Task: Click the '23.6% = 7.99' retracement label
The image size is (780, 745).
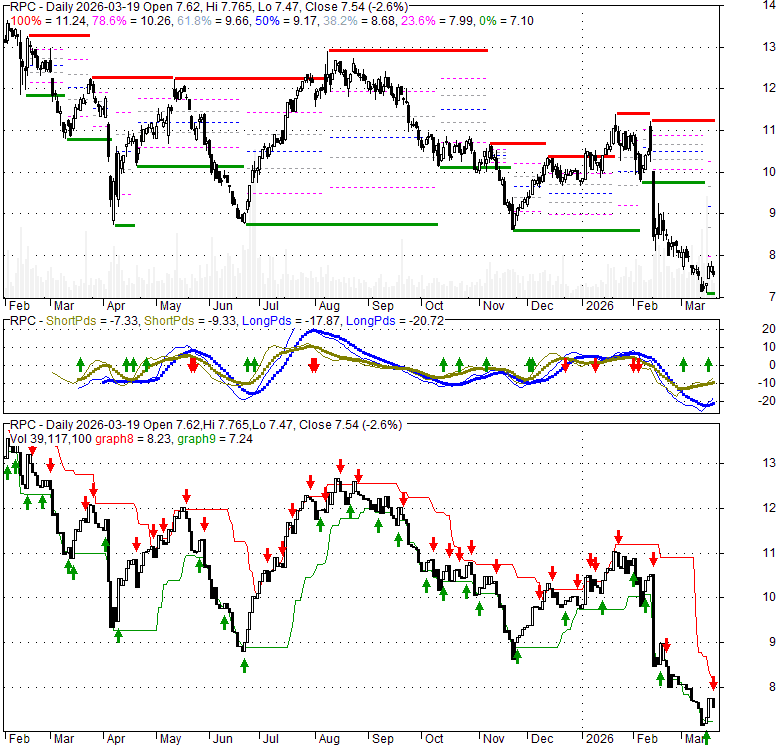Action: (x=437, y=21)
